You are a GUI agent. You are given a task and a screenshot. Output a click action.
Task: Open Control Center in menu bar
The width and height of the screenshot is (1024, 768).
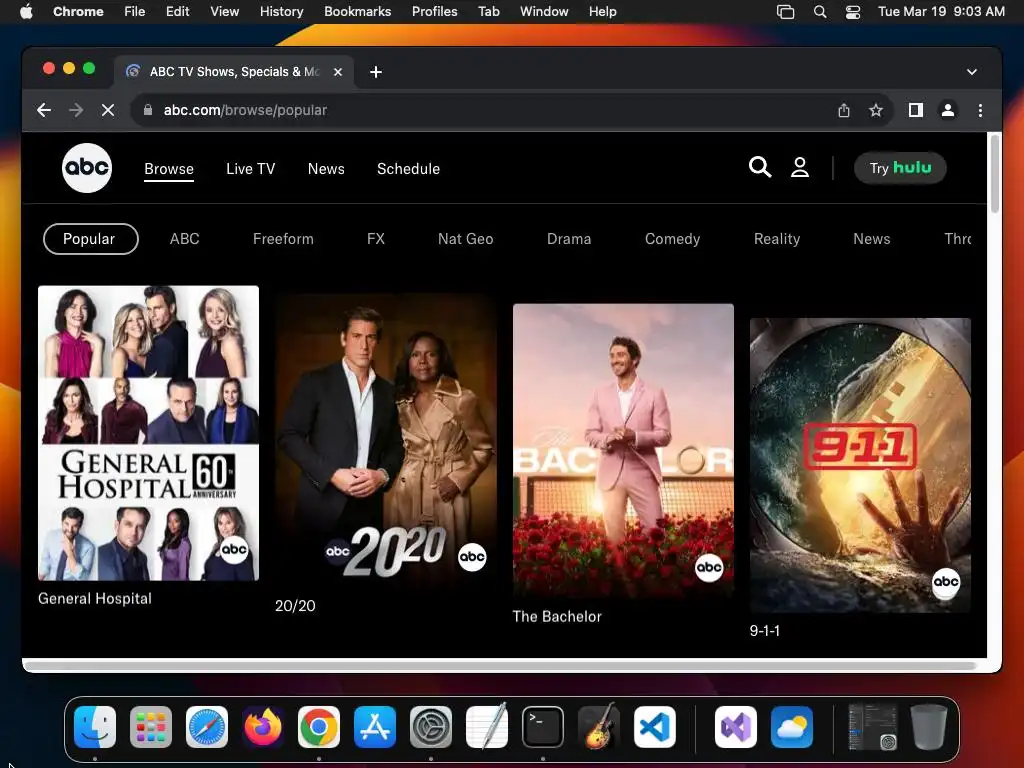click(x=852, y=11)
